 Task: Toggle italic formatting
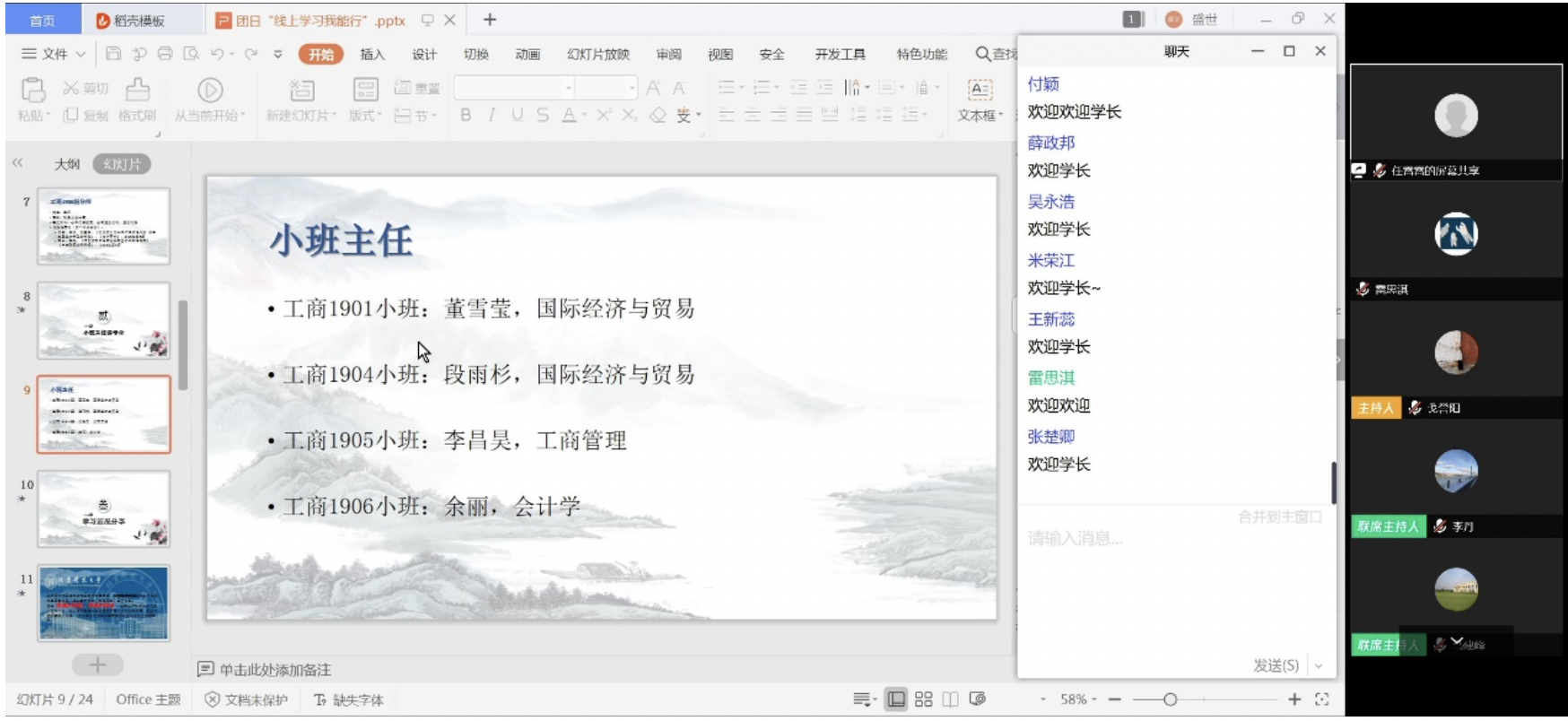pyautogui.click(x=492, y=115)
